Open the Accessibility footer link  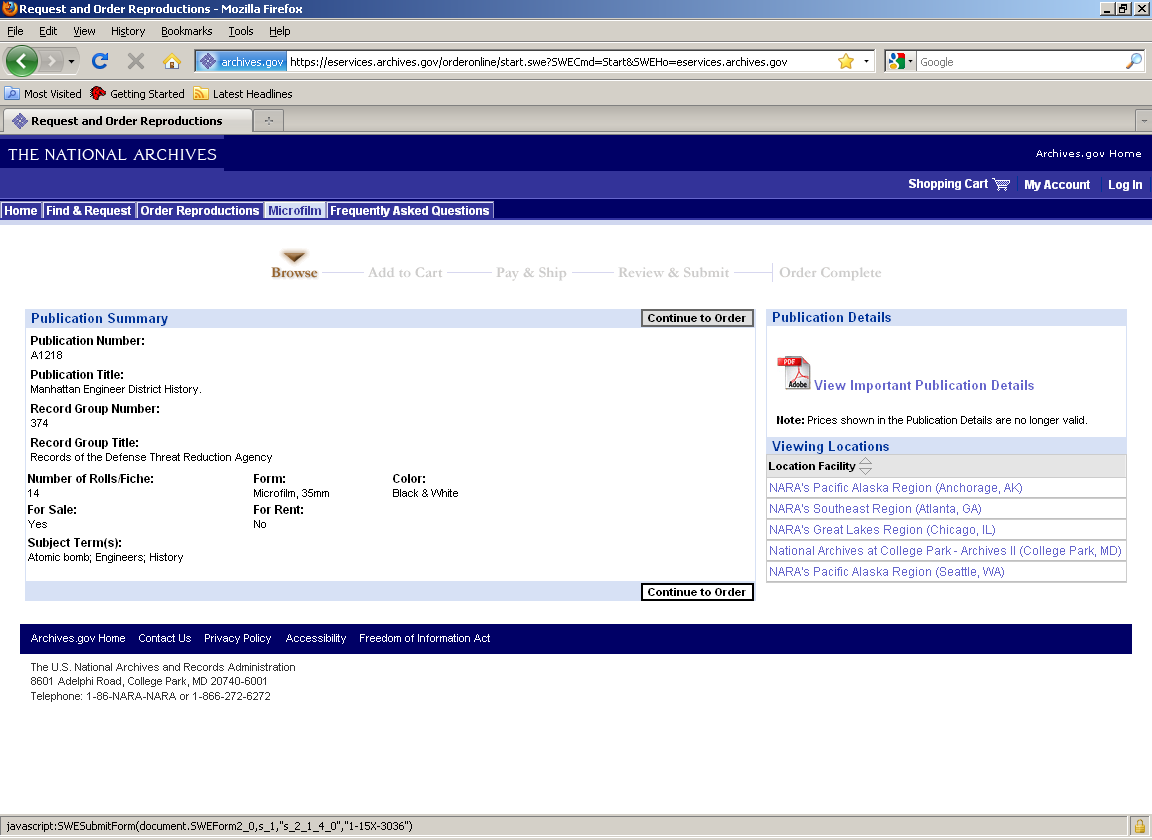(x=315, y=638)
